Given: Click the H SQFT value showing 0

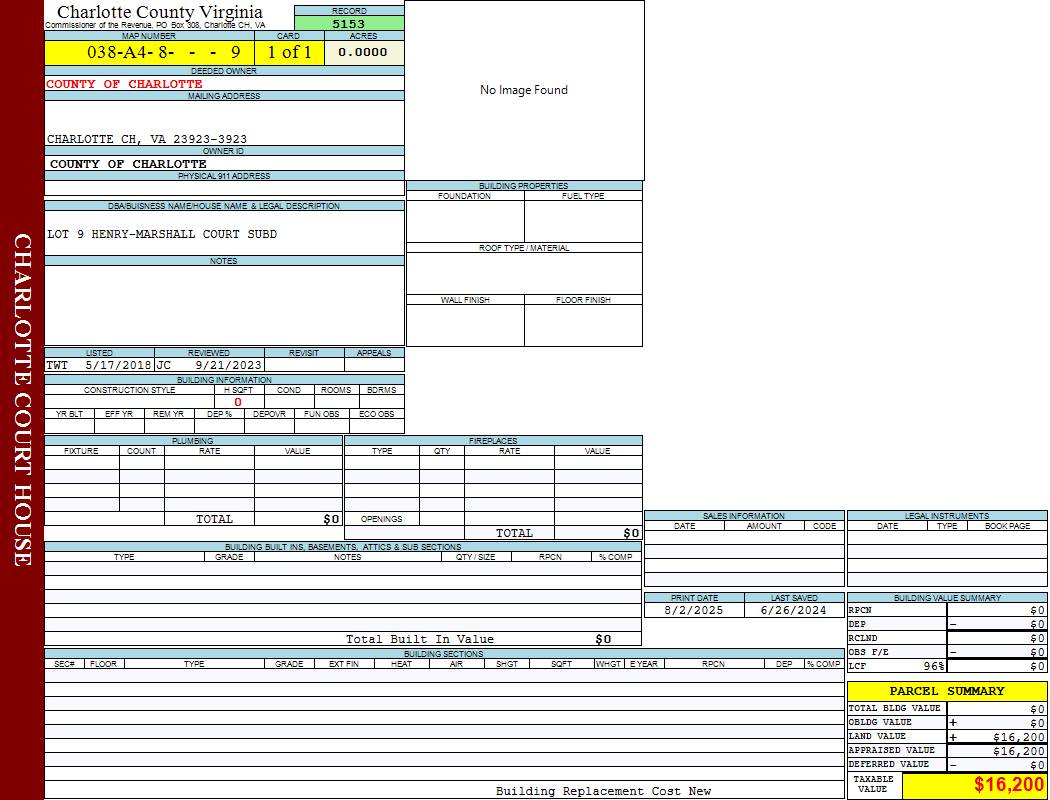Looking at the screenshot, I should [x=238, y=401].
